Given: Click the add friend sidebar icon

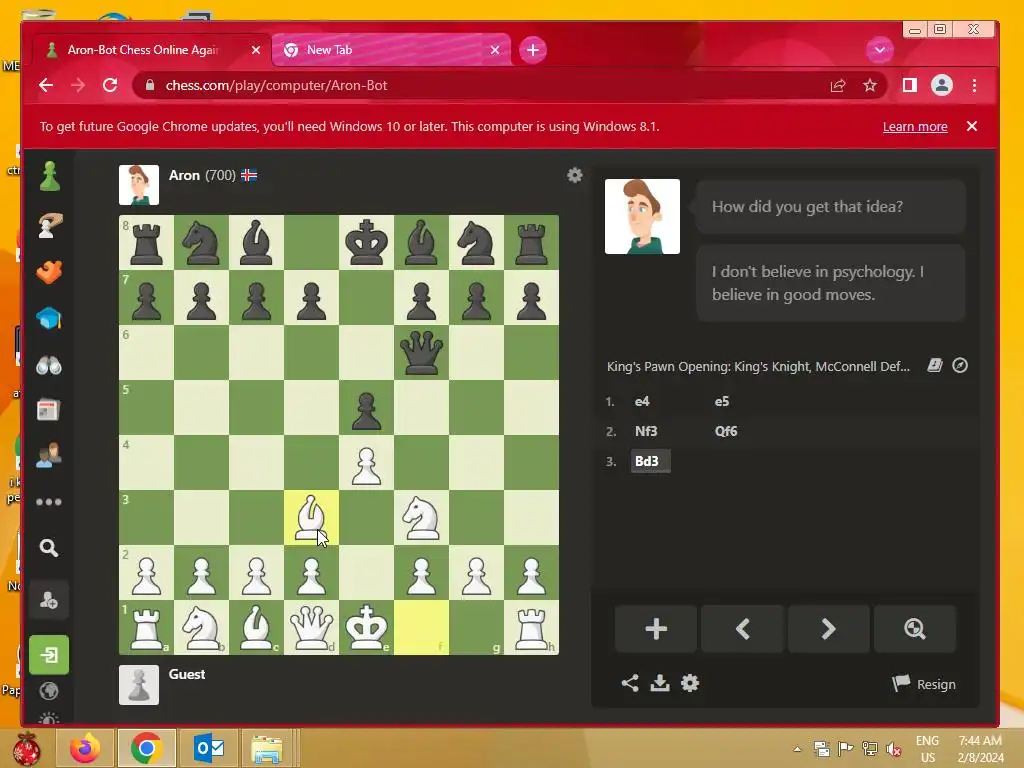Looking at the screenshot, I should pyautogui.click(x=49, y=600).
